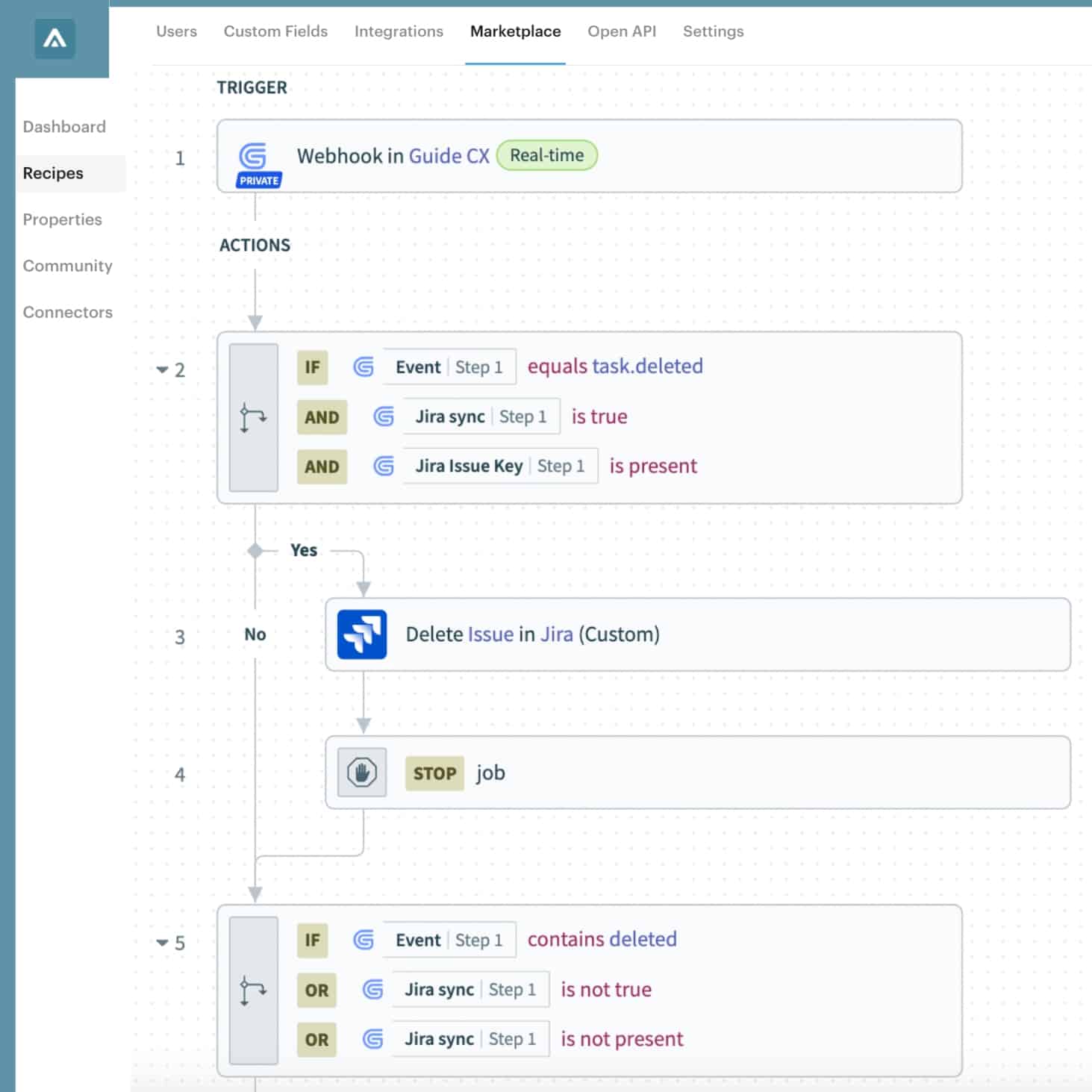Click the GuideCX icon beside the Jira sync condition

383,416
